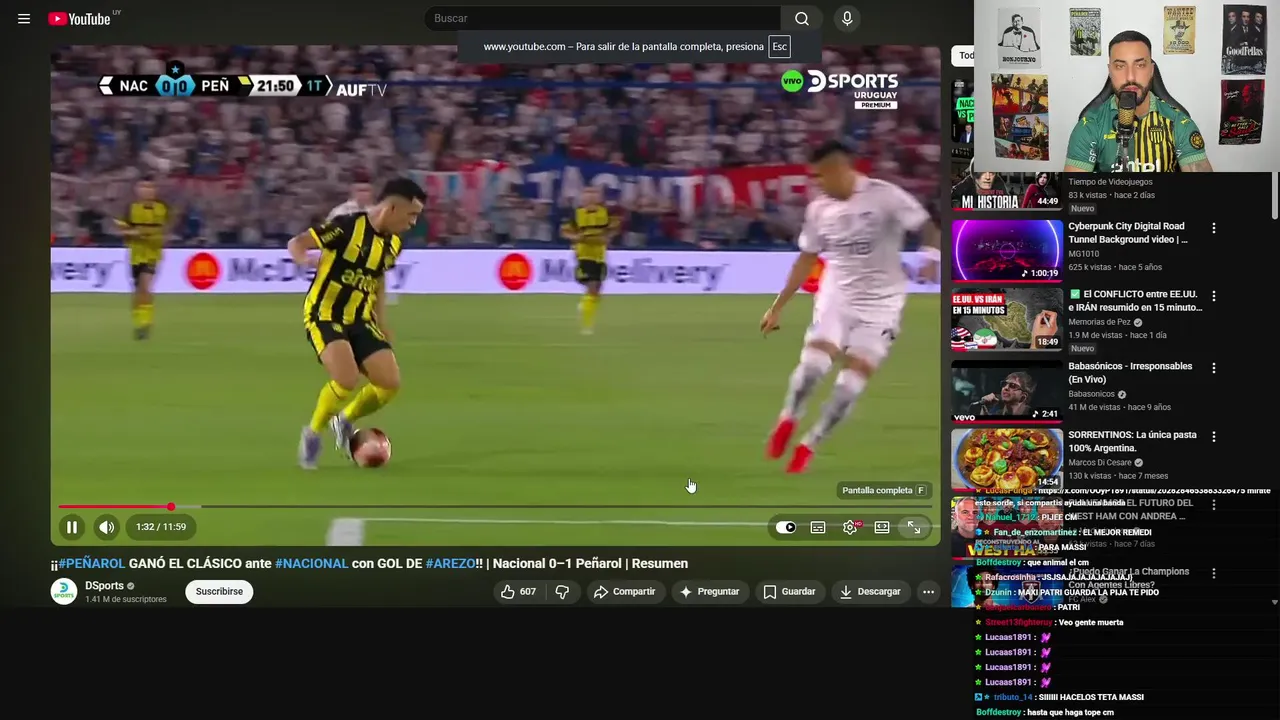
Task: Open the El CONFLICTO entre EE.UU. e IRÁN thumbnail
Action: [x=1006, y=319]
